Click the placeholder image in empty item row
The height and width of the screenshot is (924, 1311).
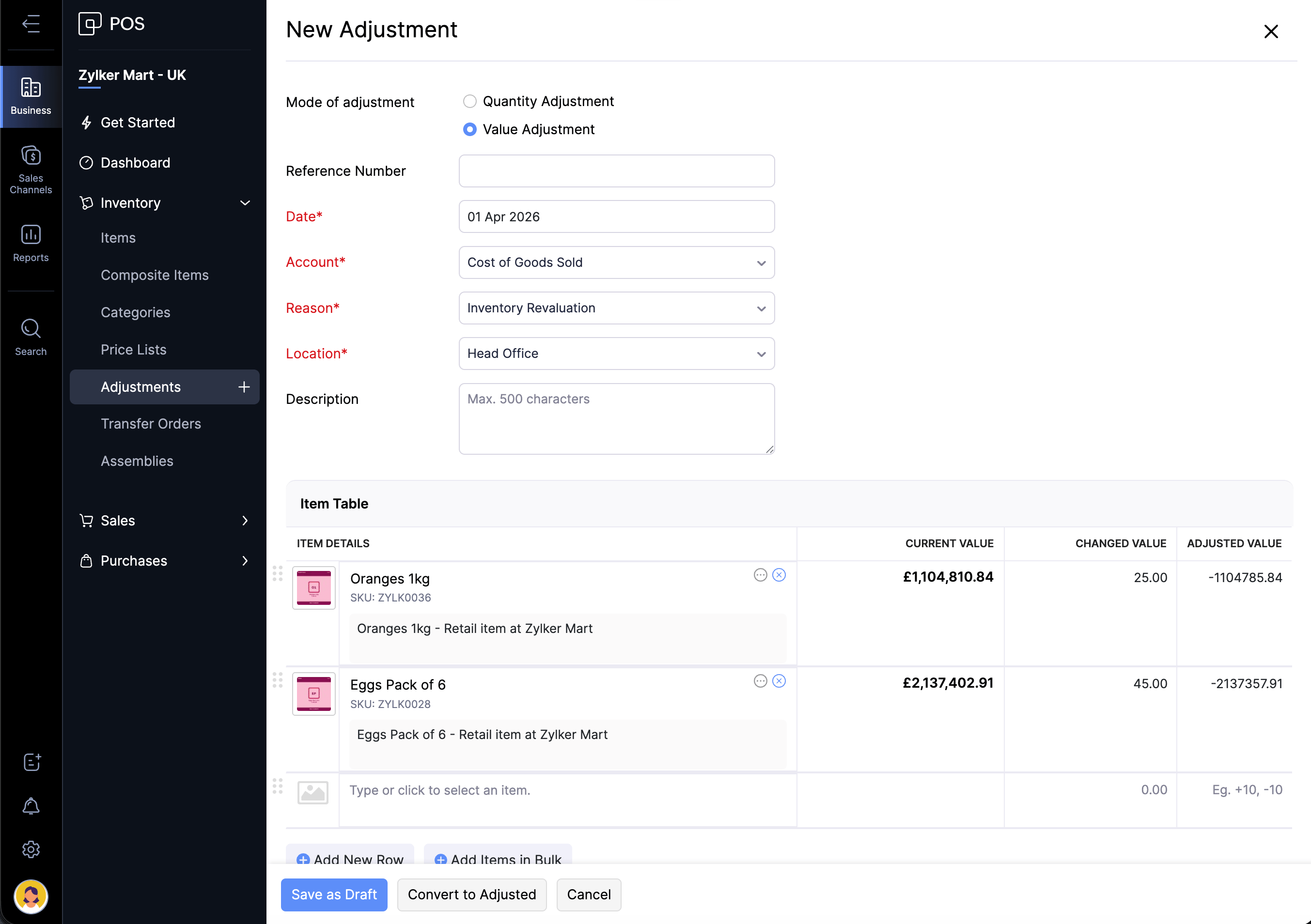(313, 792)
